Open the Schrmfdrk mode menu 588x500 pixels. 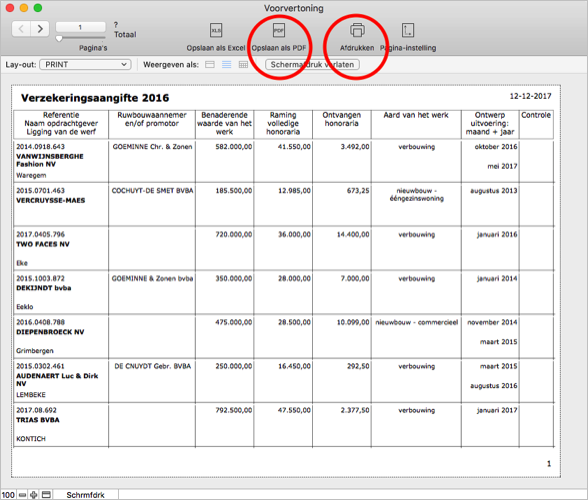tap(86, 495)
